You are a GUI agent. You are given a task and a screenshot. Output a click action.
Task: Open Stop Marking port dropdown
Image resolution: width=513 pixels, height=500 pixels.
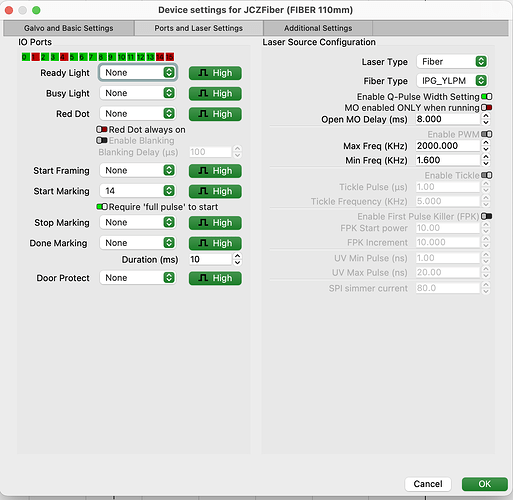(x=138, y=222)
